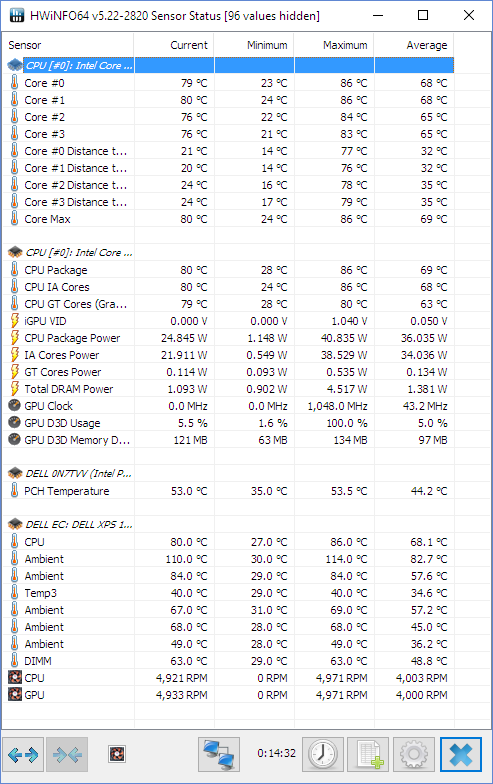Select the CPU Package Power row
This screenshot has height=784, width=493.
tap(230, 338)
